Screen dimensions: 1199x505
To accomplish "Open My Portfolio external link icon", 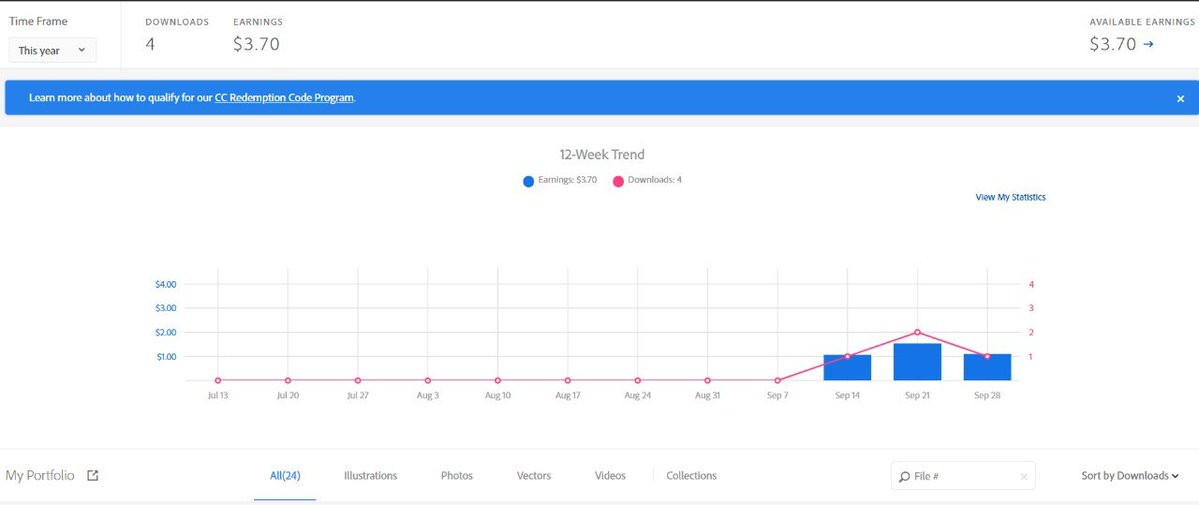I will [x=93, y=476].
